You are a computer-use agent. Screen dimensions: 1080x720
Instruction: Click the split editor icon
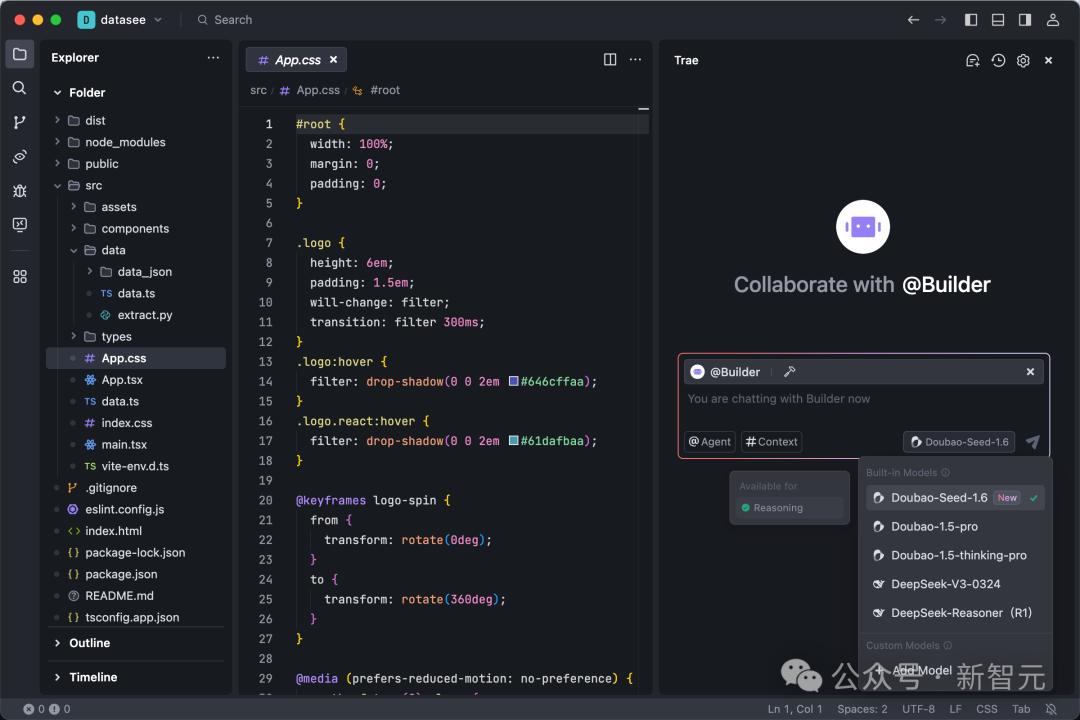610,60
